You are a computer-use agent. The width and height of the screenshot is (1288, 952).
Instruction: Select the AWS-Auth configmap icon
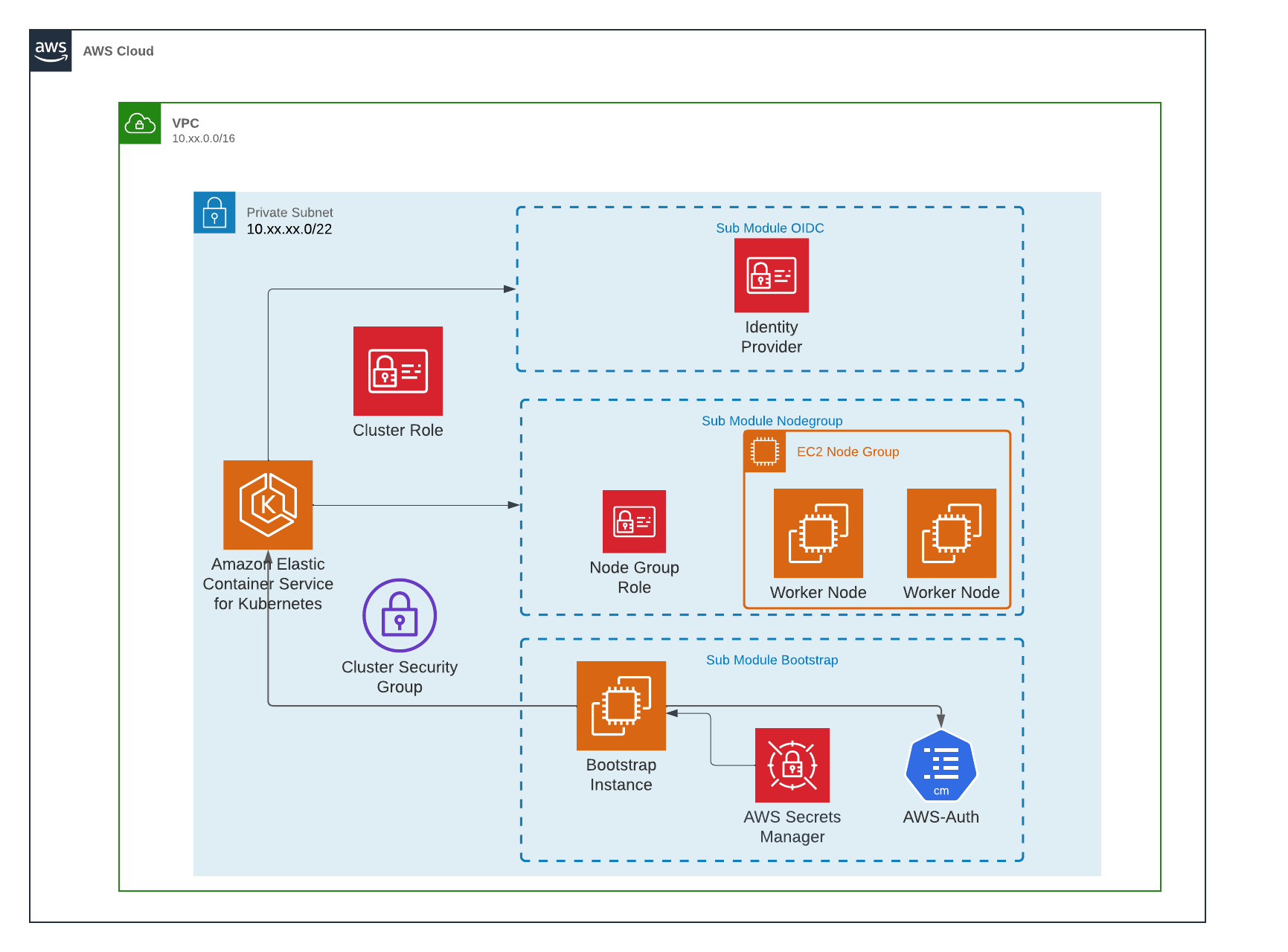(941, 765)
